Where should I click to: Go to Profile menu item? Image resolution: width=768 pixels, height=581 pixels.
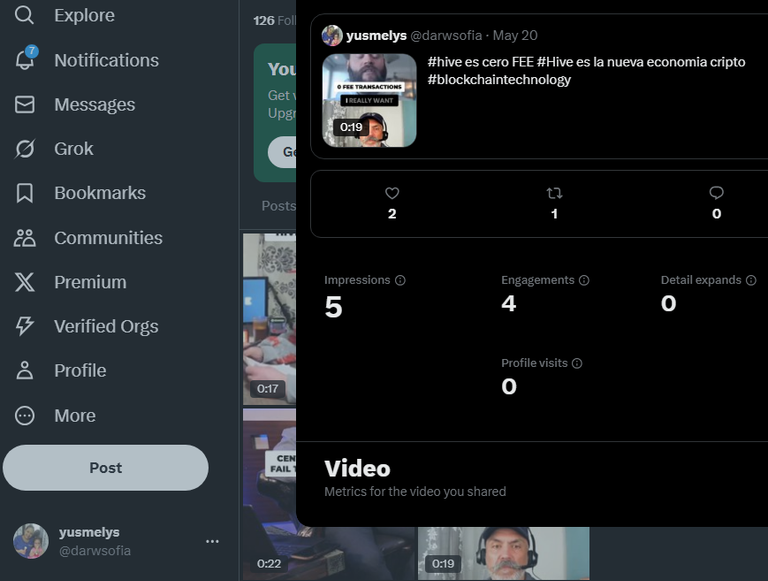(80, 370)
